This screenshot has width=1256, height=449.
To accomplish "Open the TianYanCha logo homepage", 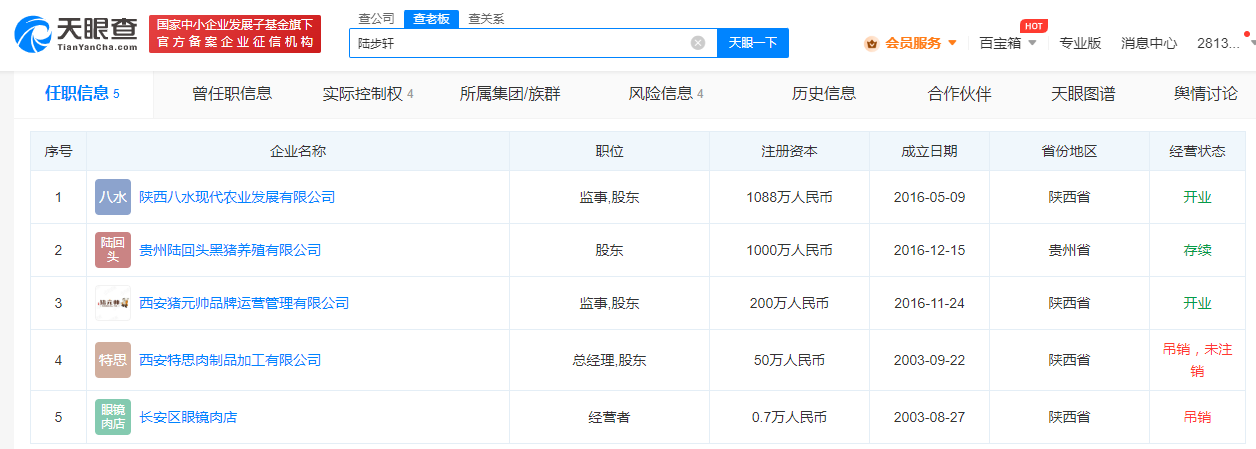I will [76, 34].
